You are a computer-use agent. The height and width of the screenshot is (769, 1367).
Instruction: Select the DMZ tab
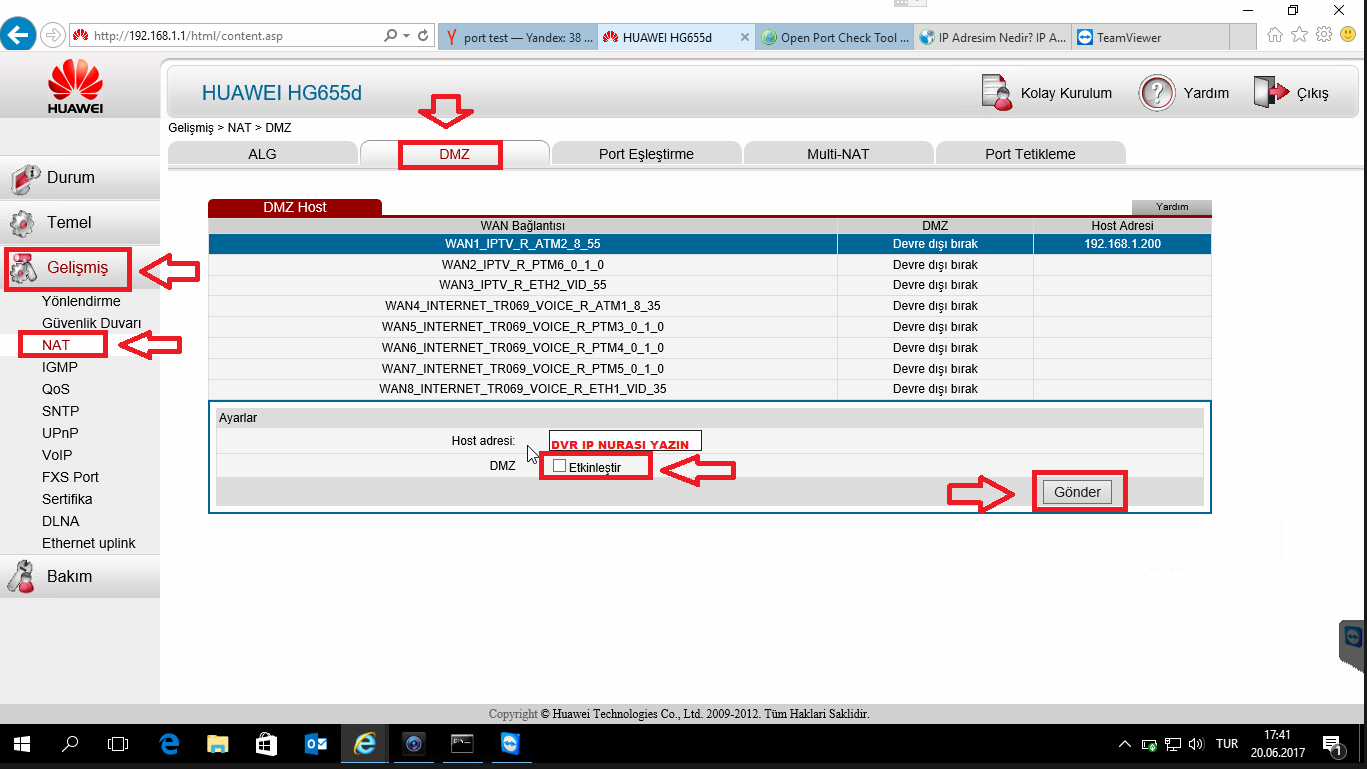pyautogui.click(x=454, y=154)
